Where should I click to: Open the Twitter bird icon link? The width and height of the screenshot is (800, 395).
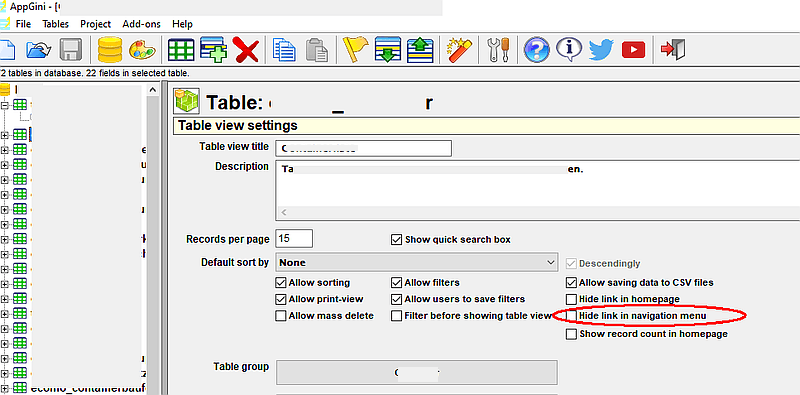(x=601, y=50)
